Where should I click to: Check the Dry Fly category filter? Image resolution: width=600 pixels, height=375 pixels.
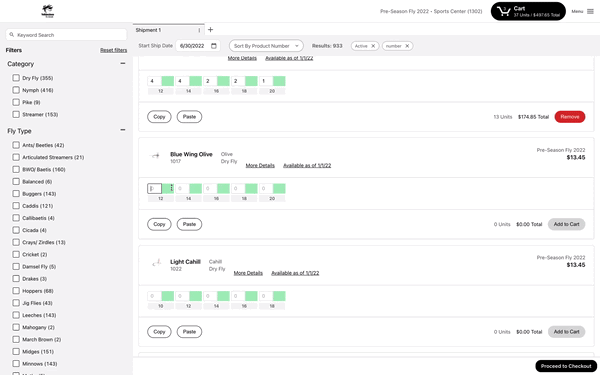point(16,78)
